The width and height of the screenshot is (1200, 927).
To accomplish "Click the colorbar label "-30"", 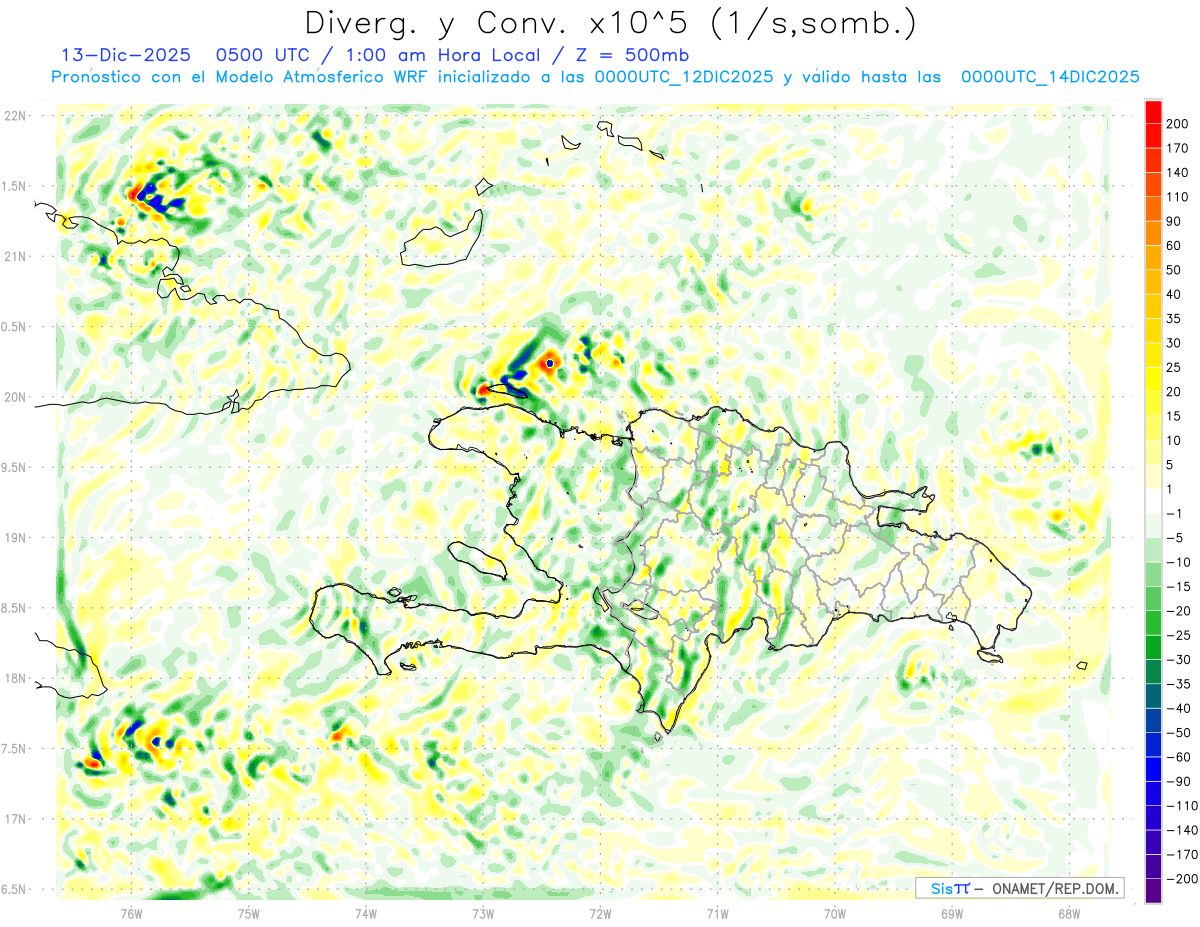I will pos(1178,659).
